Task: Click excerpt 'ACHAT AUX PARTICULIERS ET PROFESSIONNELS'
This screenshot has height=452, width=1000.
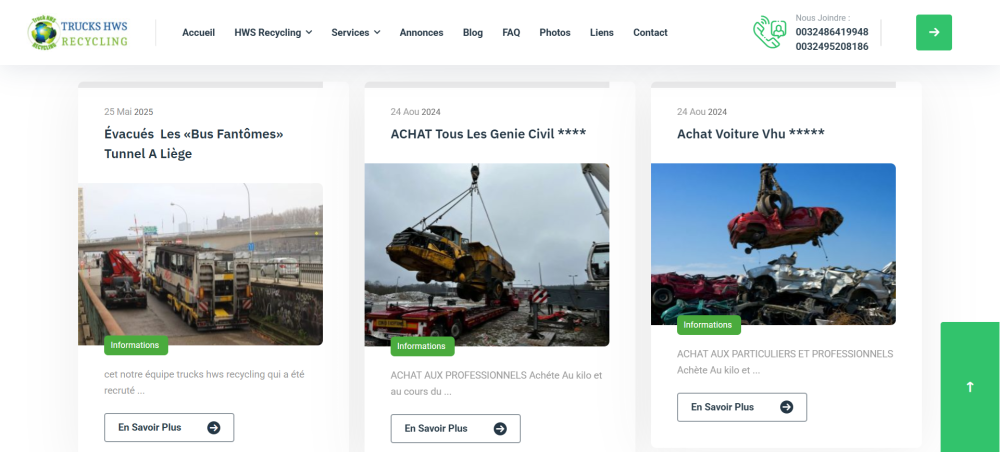Action: [x=785, y=361]
